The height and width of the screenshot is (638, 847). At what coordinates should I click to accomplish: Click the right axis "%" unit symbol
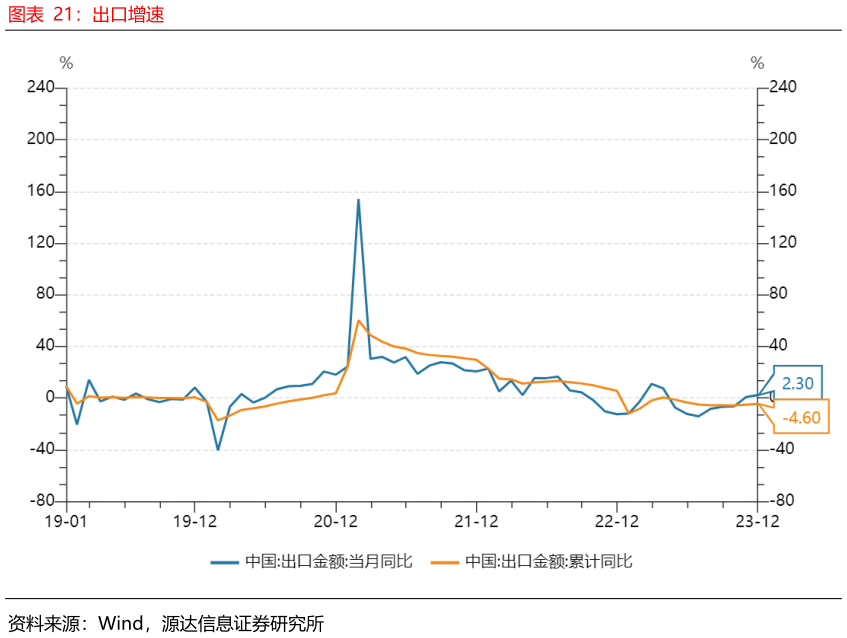click(757, 63)
